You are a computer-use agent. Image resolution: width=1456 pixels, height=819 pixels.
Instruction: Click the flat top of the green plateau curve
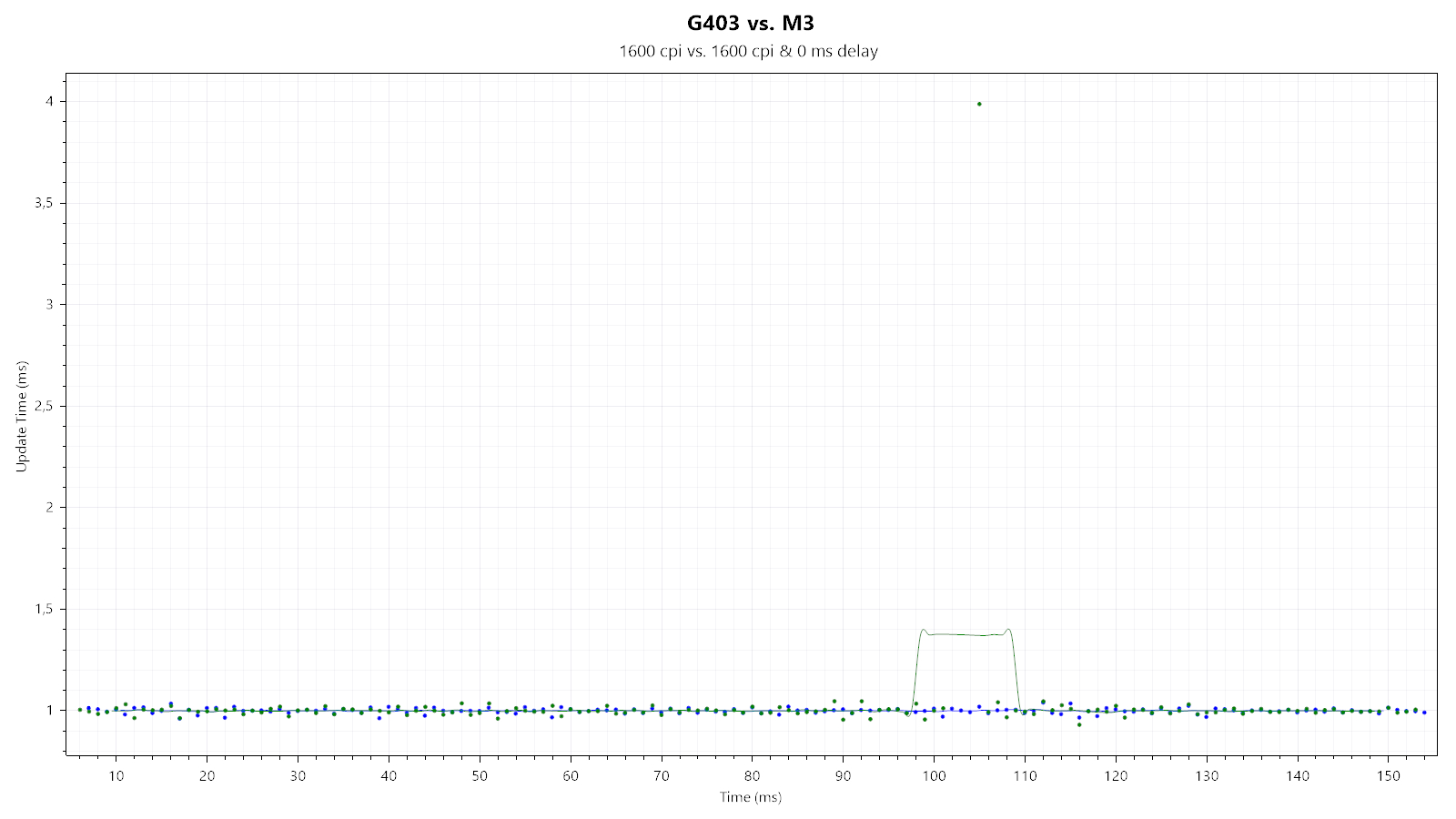pyautogui.click(x=966, y=634)
